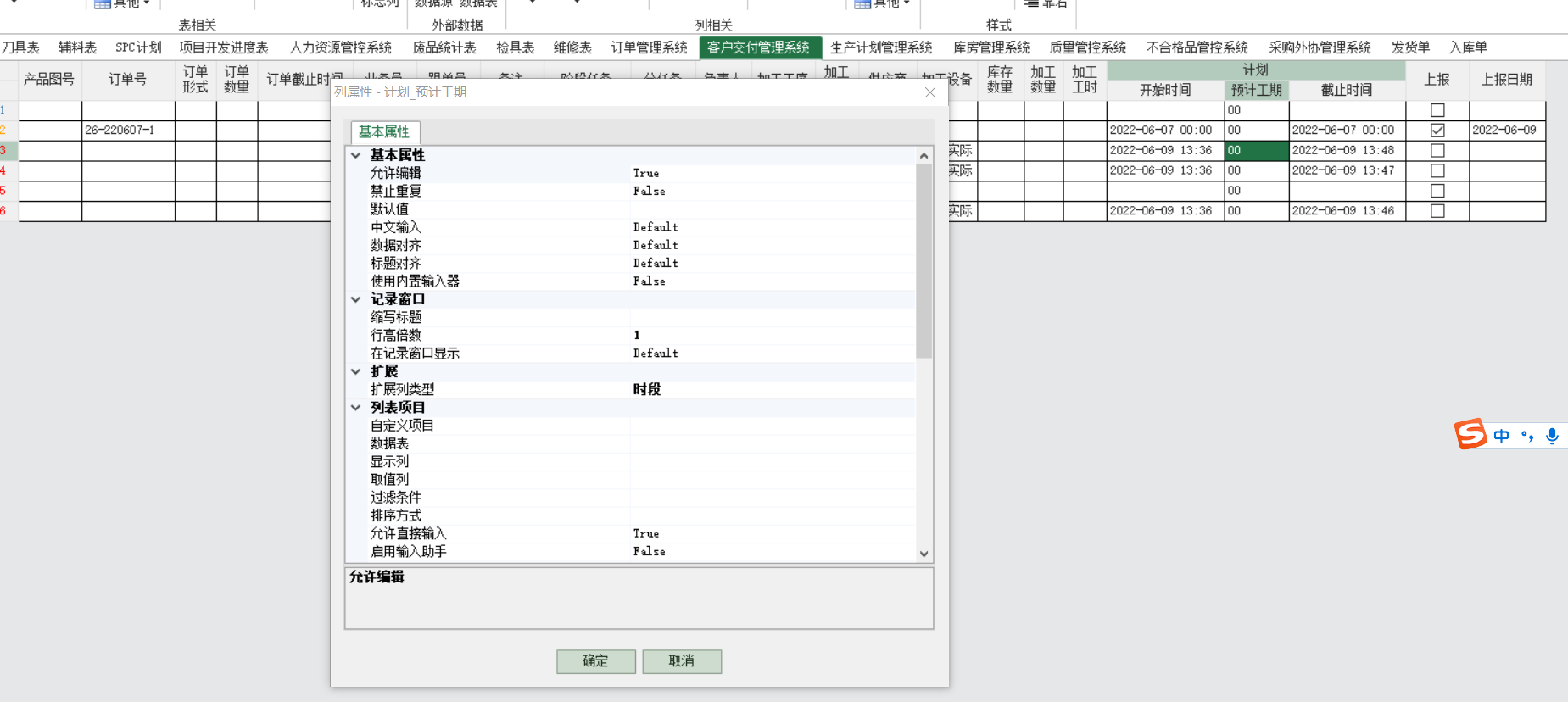Image resolution: width=1568 pixels, height=702 pixels.
Task: Collapse the 基本属性 property group
Action: pos(356,155)
